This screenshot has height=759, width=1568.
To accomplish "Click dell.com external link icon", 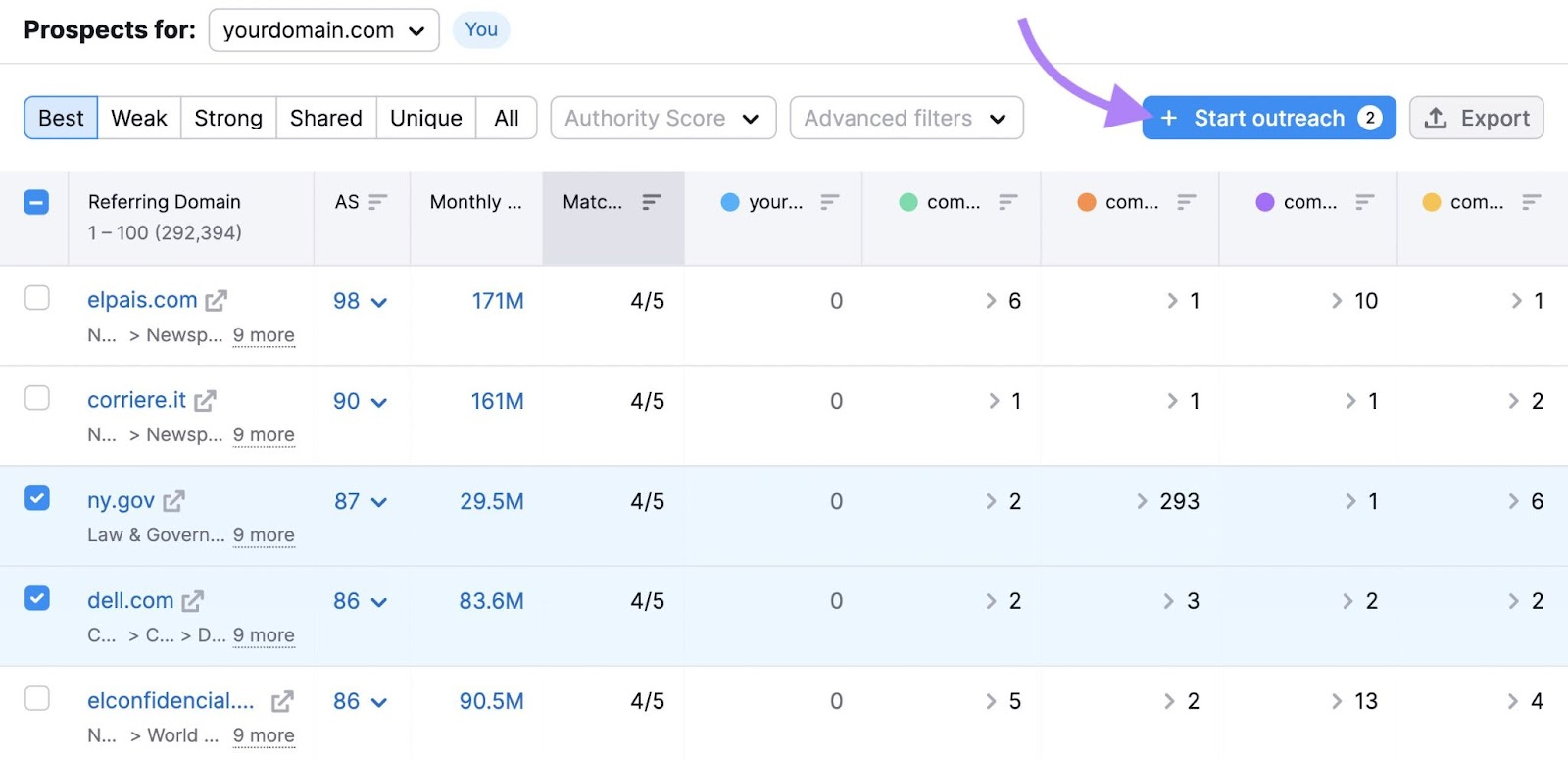I will (193, 601).
